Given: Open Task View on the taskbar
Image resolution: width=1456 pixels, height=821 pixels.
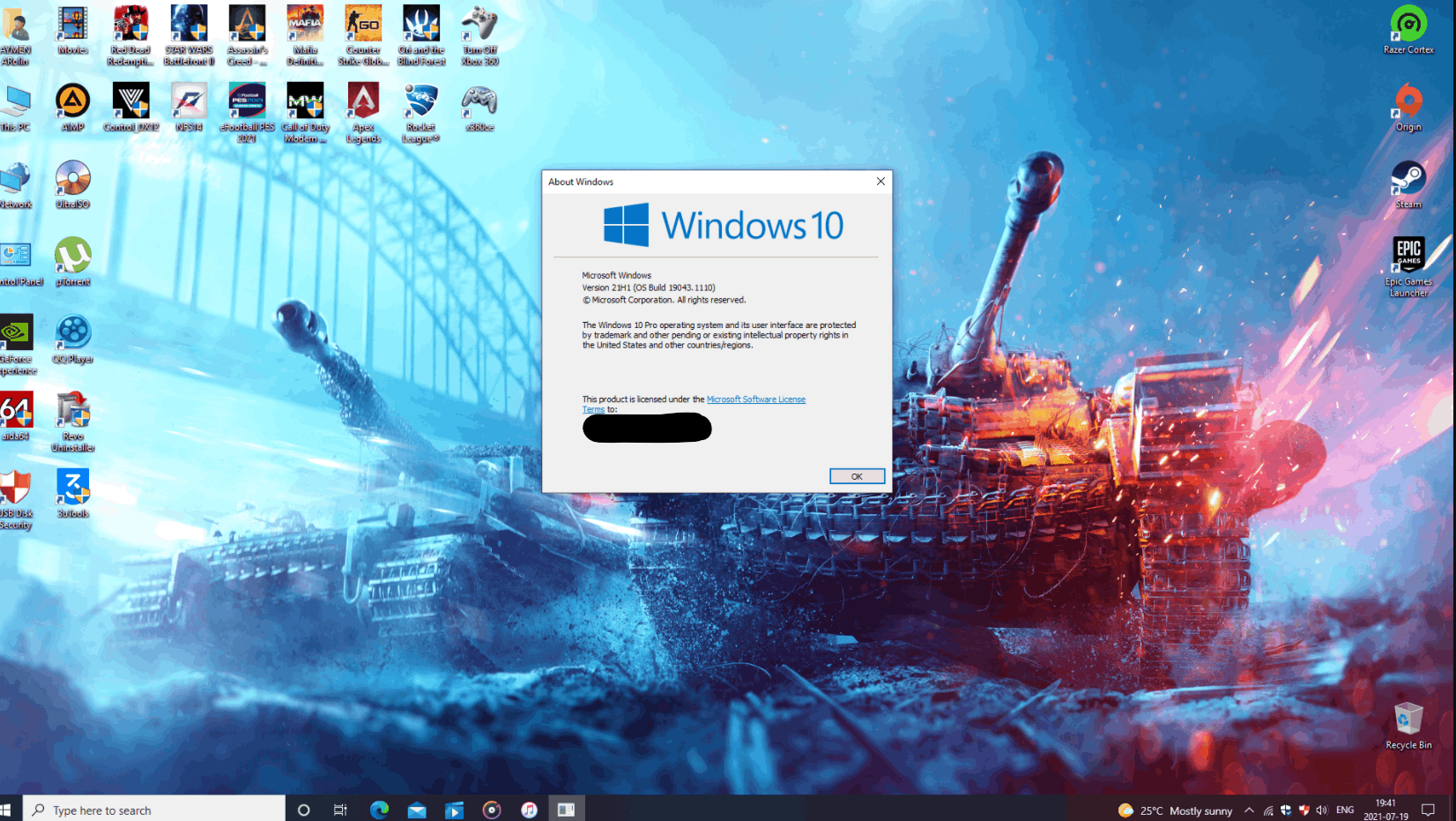Looking at the screenshot, I should [340, 810].
